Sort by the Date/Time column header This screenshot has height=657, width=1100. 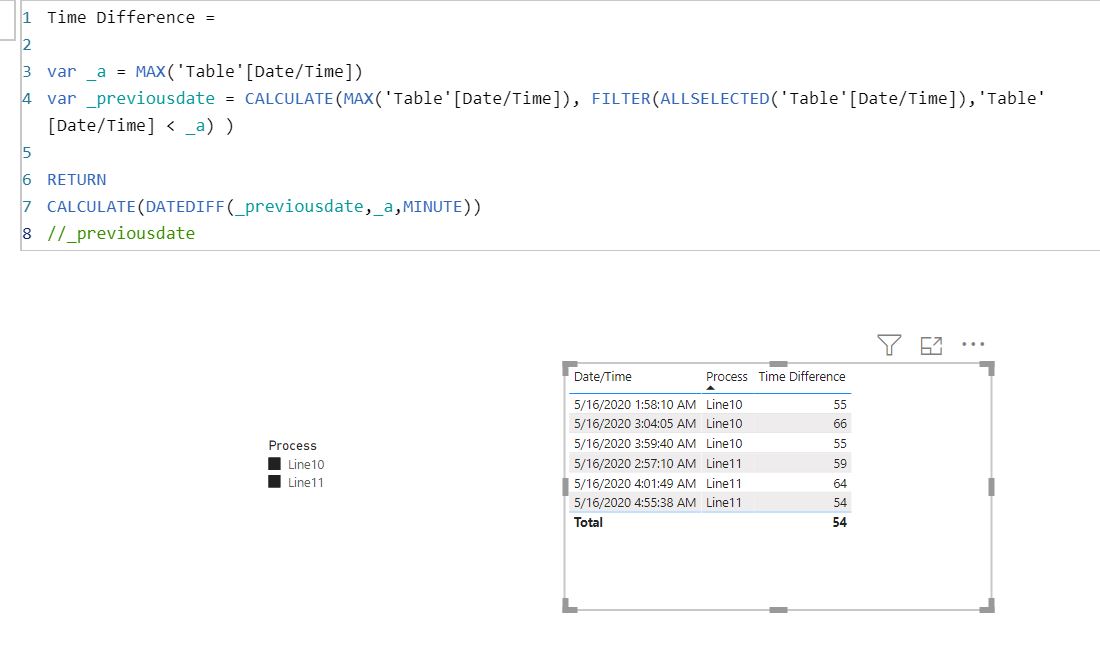[603, 377]
